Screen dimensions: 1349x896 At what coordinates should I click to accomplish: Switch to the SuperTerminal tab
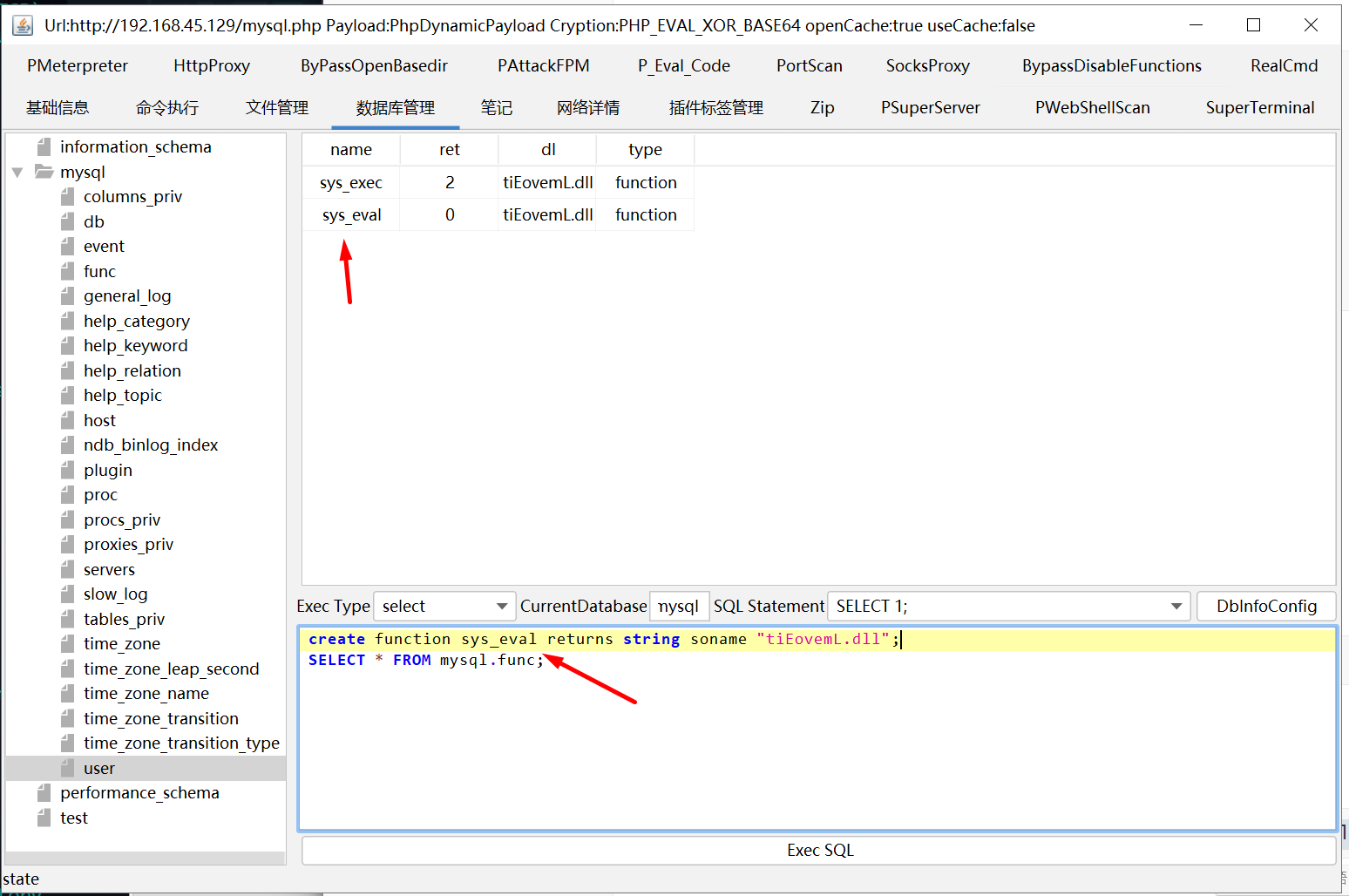(x=1260, y=107)
